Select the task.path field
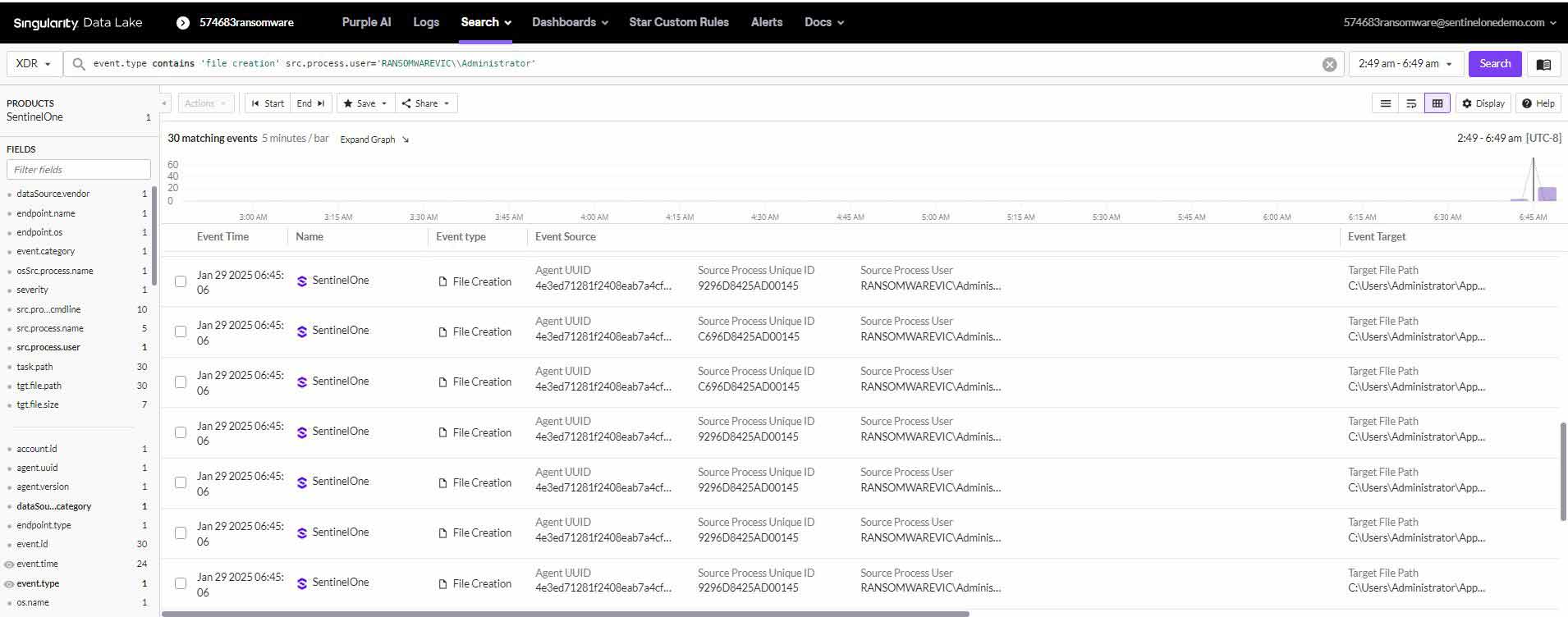Viewport: 1568px width, 617px height. [x=34, y=367]
